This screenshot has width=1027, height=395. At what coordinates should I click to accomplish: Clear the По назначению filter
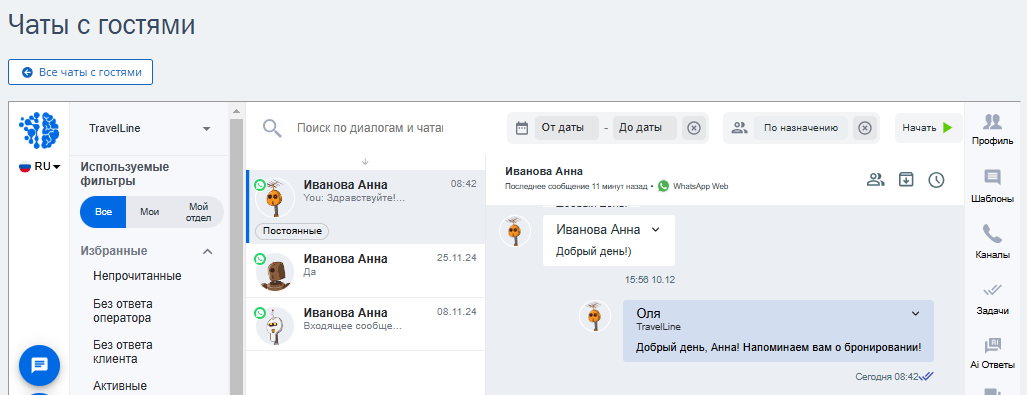(865, 128)
